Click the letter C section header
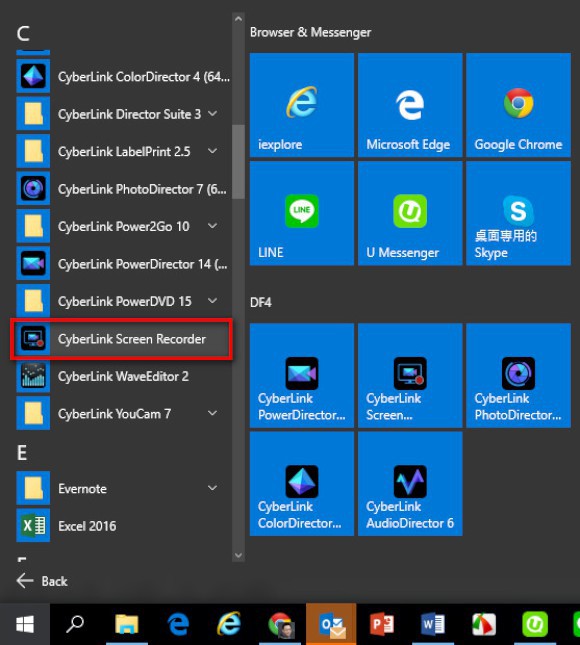This screenshot has height=645, width=580. 23,33
